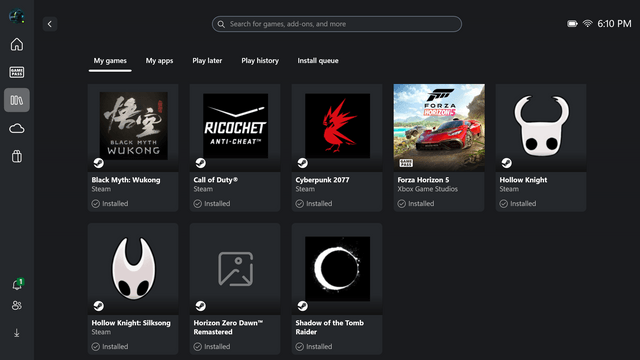The height and width of the screenshot is (360, 640).
Task: Open the Friends icon in the sidebar
Action: click(x=17, y=305)
